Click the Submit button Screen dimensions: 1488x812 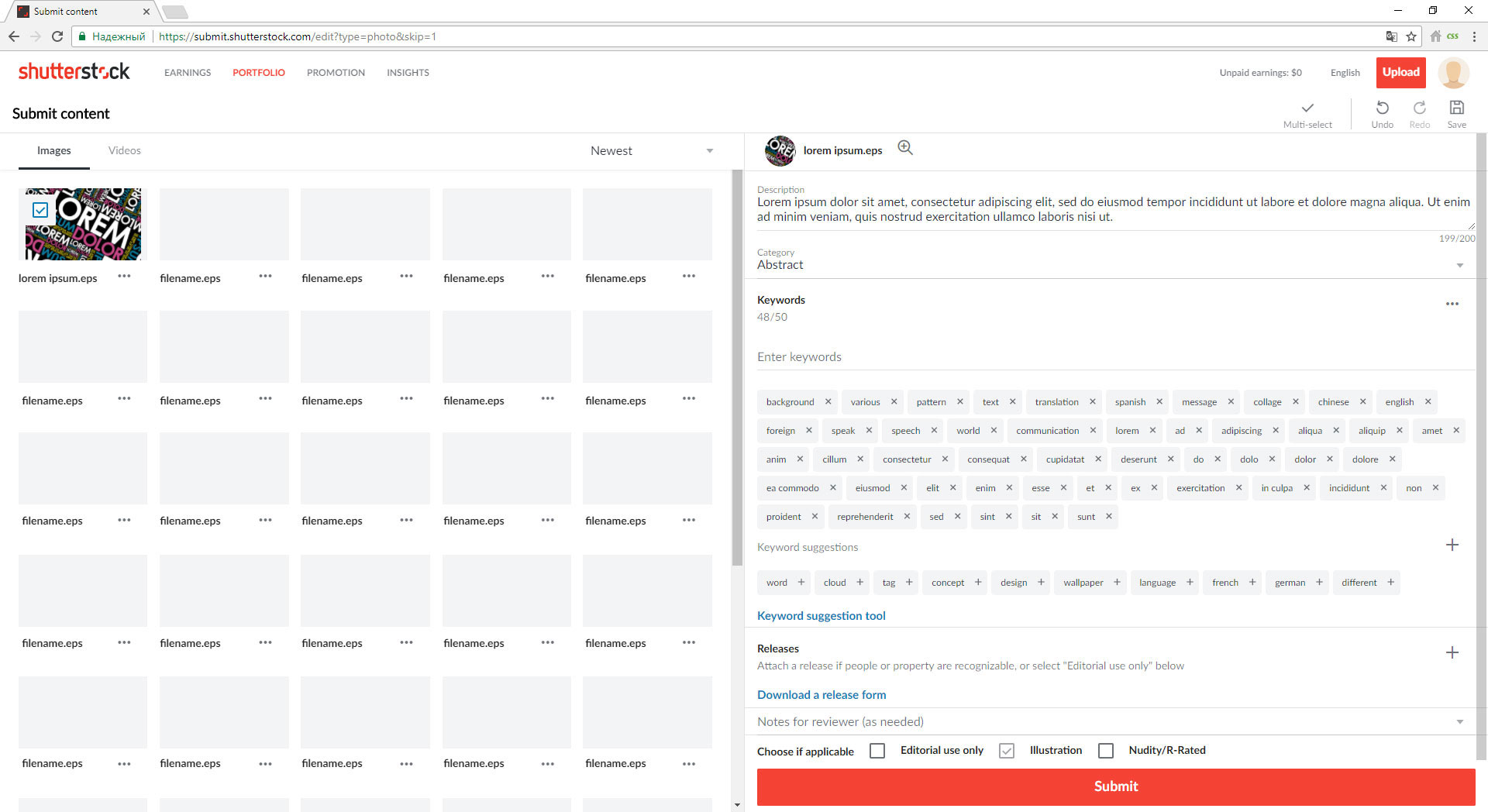pos(1116,786)
